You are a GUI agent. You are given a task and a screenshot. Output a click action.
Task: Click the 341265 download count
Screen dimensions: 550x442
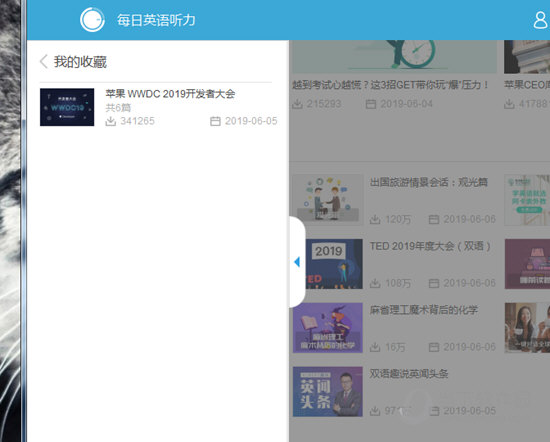[x=138, y=121]
